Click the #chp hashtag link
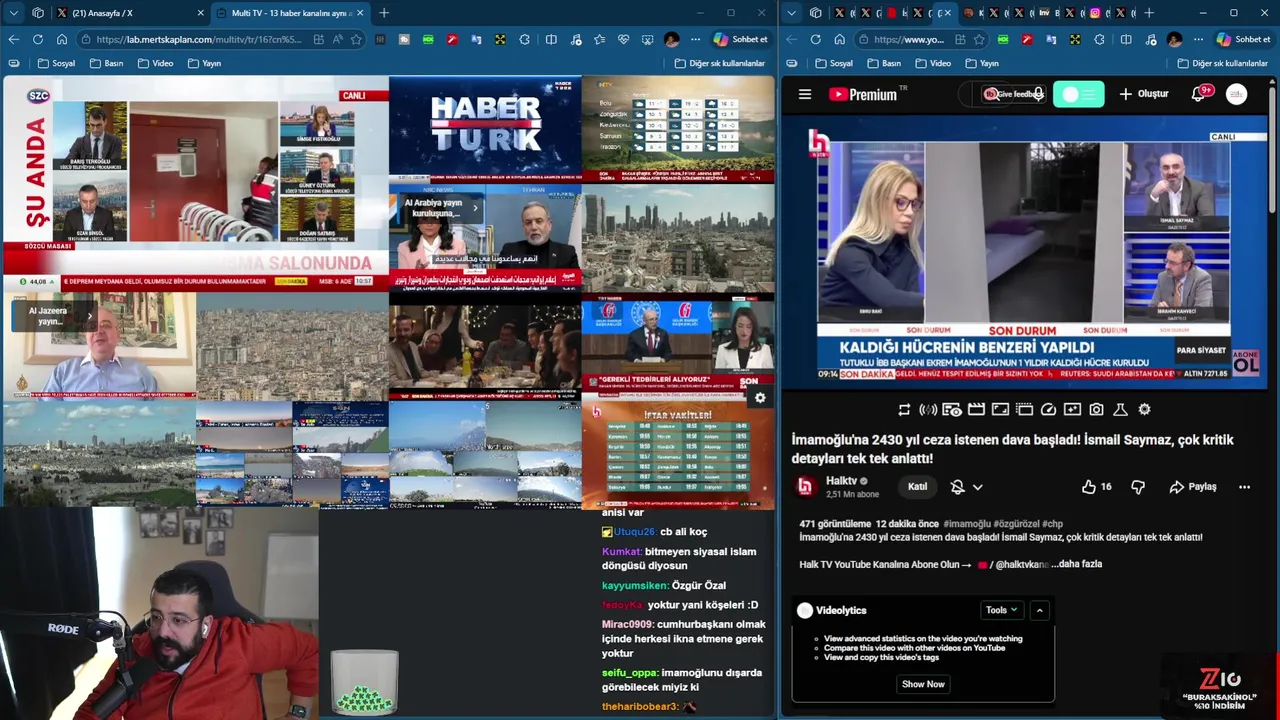The width and height of the screenshot is (1280, 720). tap(1052, 524)
